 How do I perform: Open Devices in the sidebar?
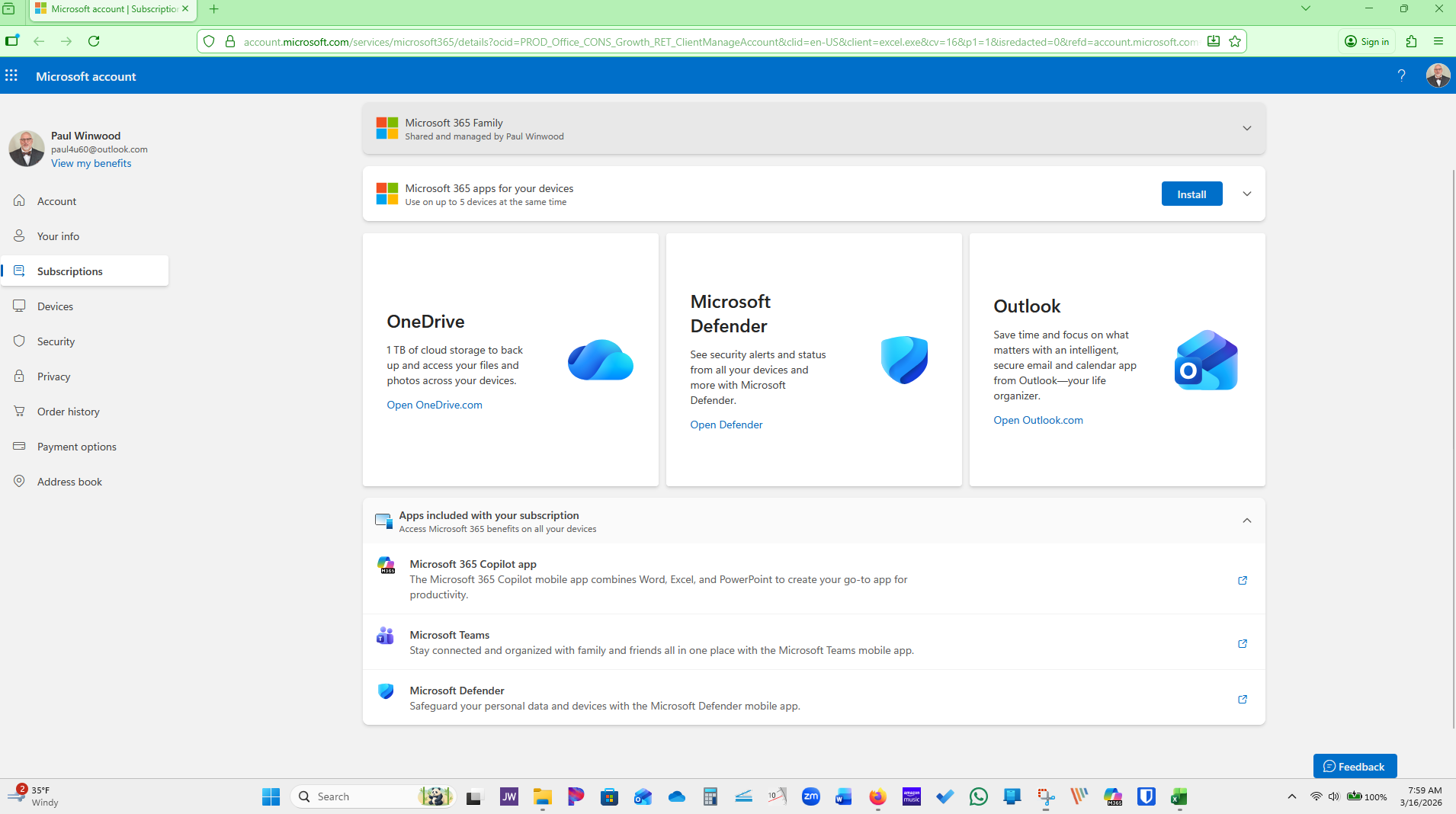pos(84,306)
